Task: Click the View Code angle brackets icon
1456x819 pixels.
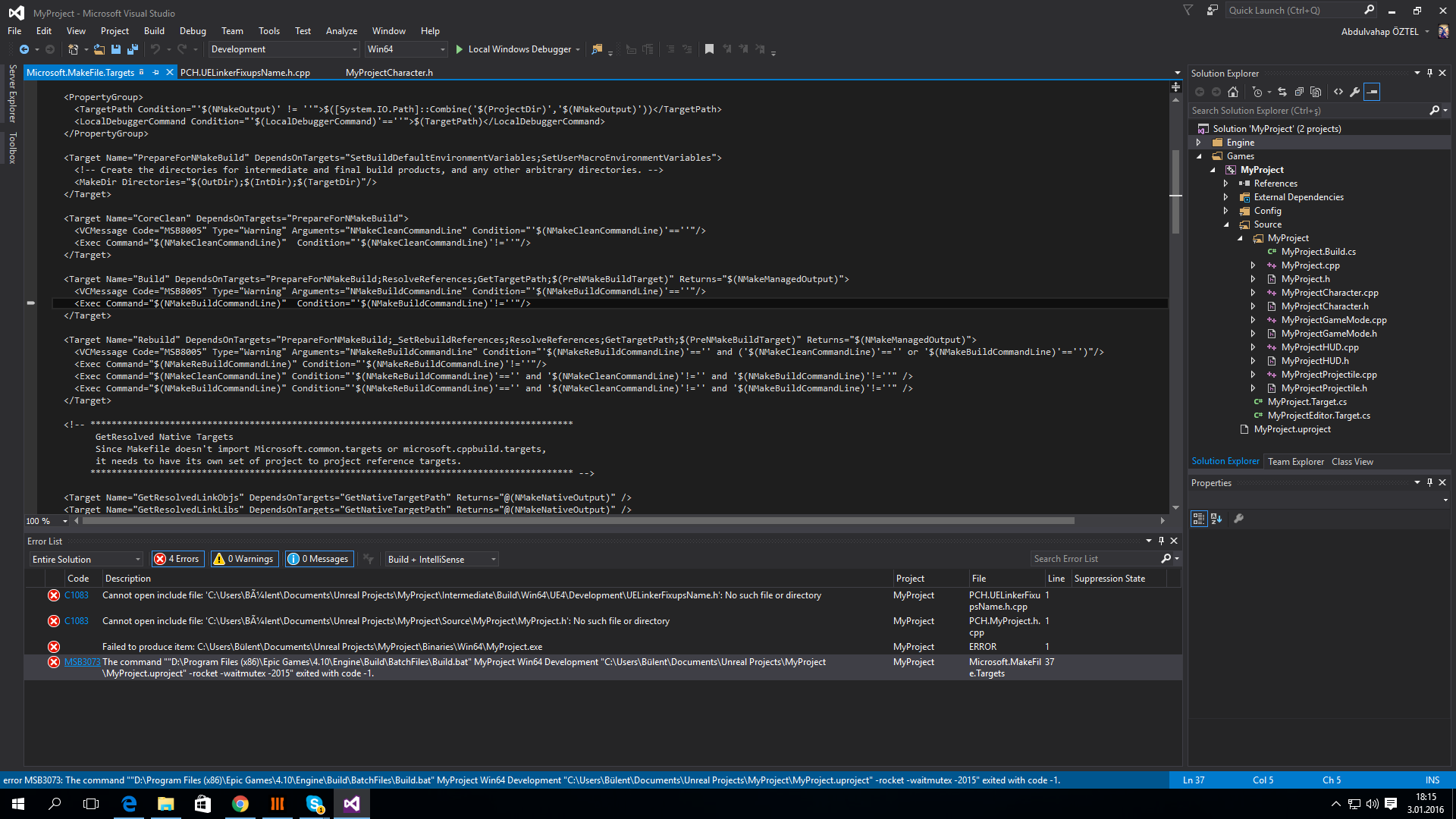Action: point(1338,92)
